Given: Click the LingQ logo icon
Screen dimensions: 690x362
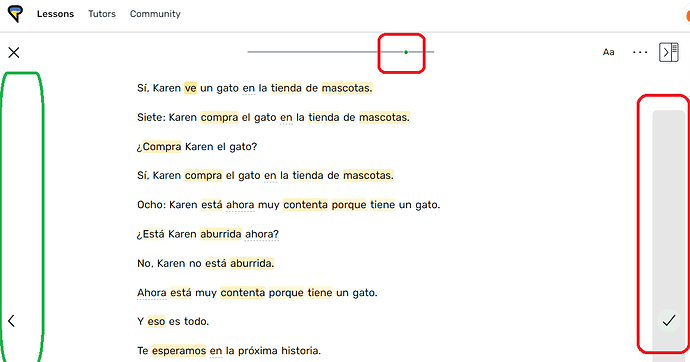Looking at the screenshot, I should tap(15, 14).
